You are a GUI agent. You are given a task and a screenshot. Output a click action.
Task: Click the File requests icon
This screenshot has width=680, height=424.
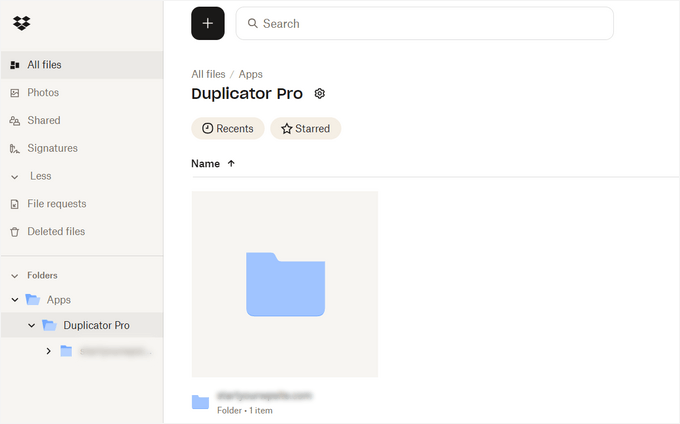click(x=15, y=204)
